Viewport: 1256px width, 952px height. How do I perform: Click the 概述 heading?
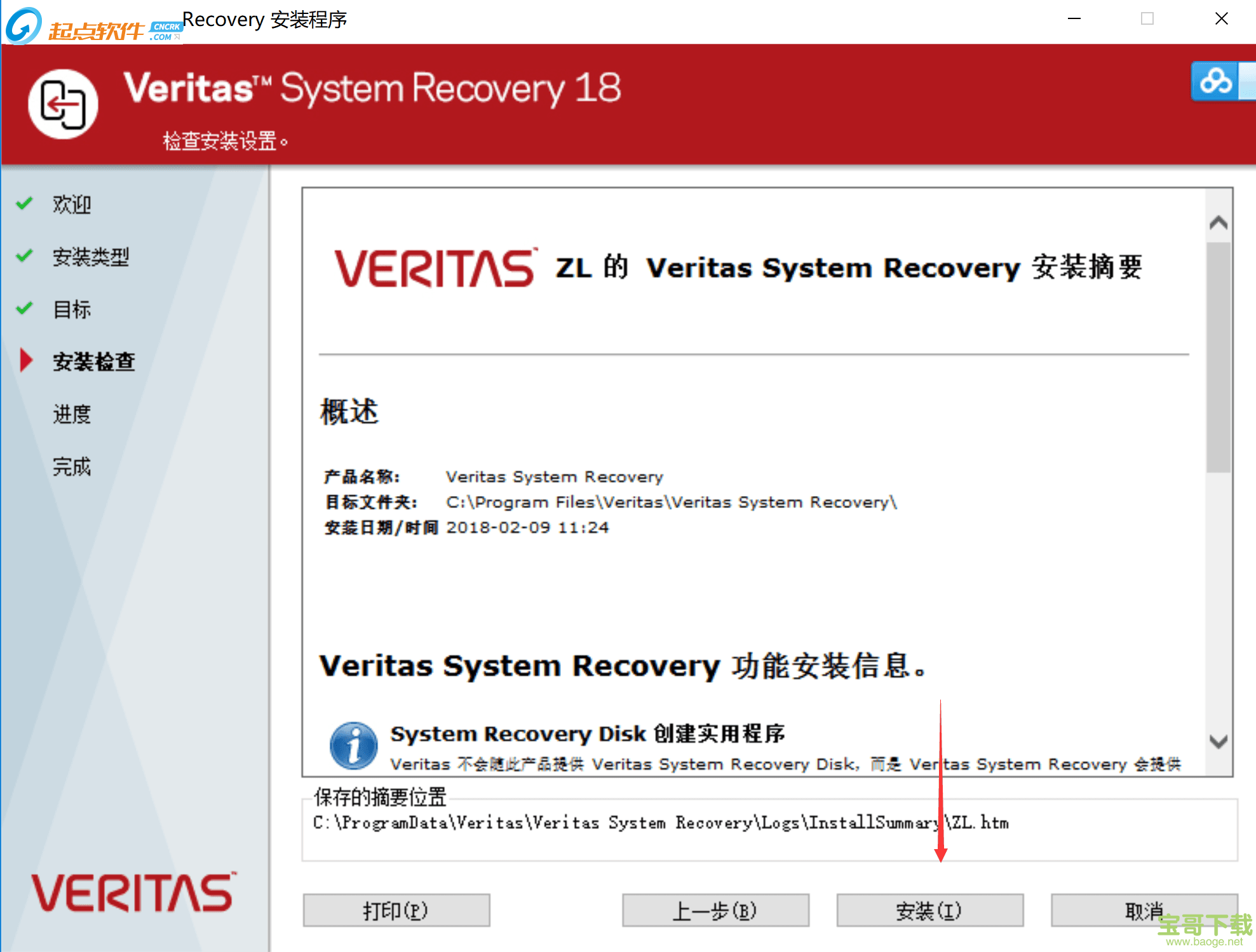349,412
